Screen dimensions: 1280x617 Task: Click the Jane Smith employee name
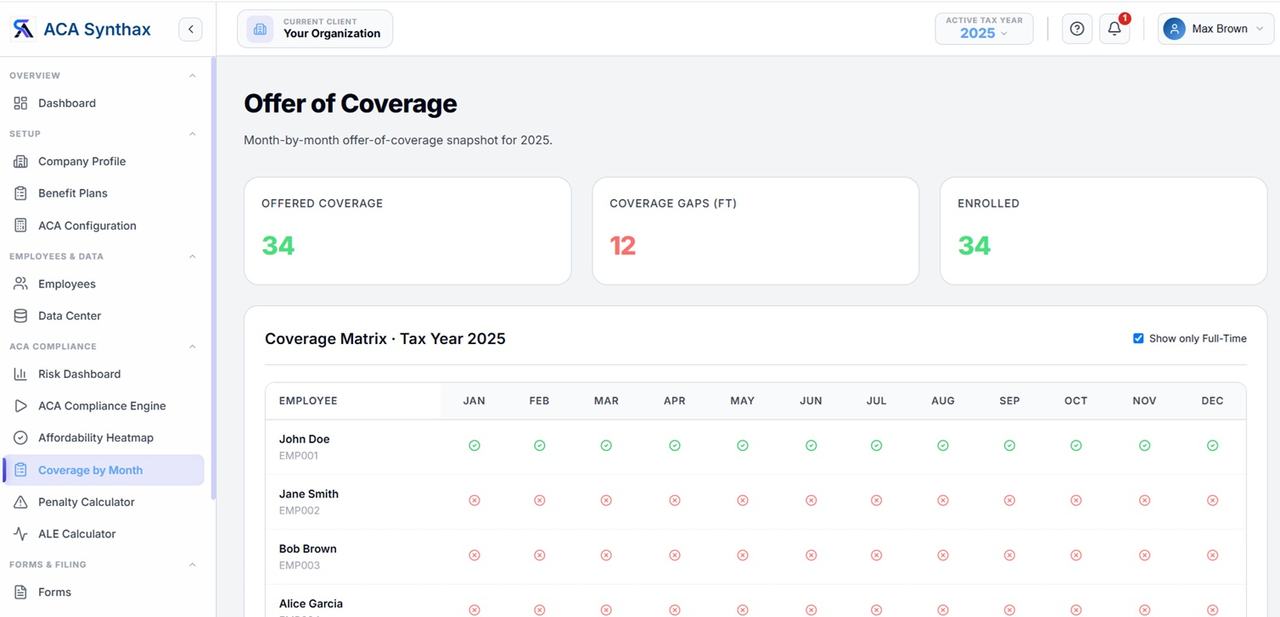click(309, 494)
